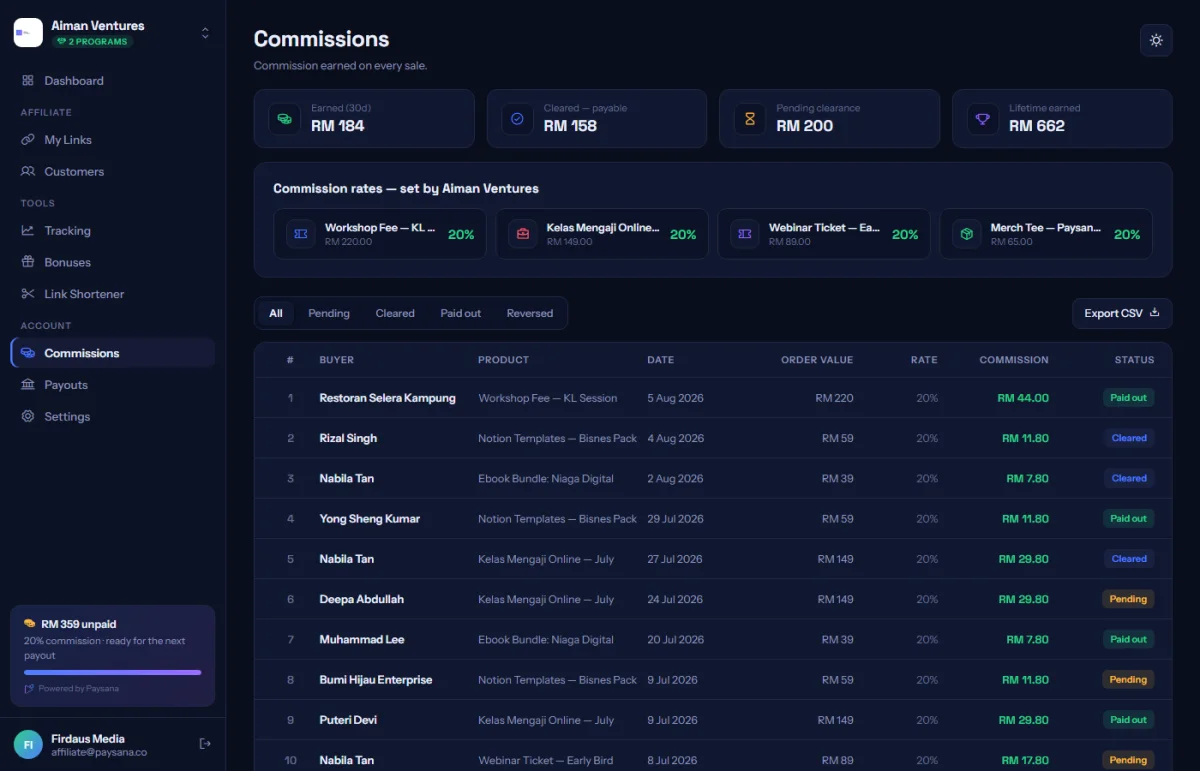Viewport: 1200px width, 771px height.
Task: Open the Customers section
Action: (x=112, y=172)
